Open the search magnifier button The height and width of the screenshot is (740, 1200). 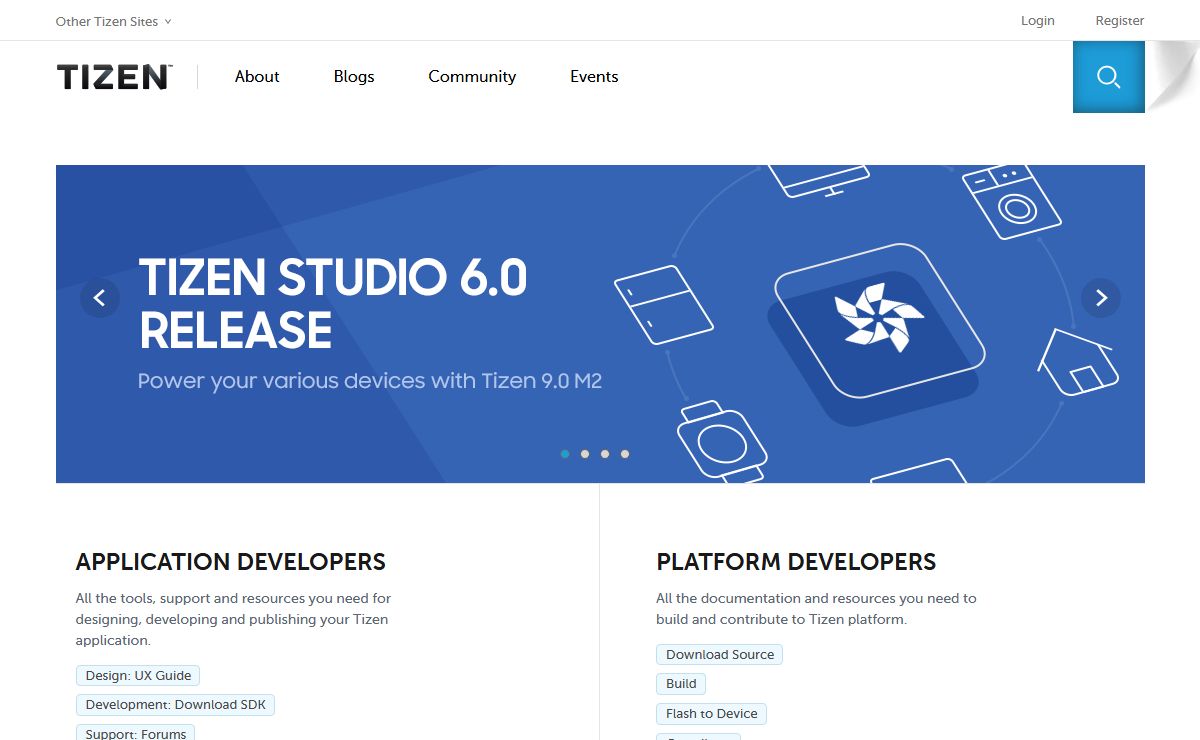click(1108, 77)
